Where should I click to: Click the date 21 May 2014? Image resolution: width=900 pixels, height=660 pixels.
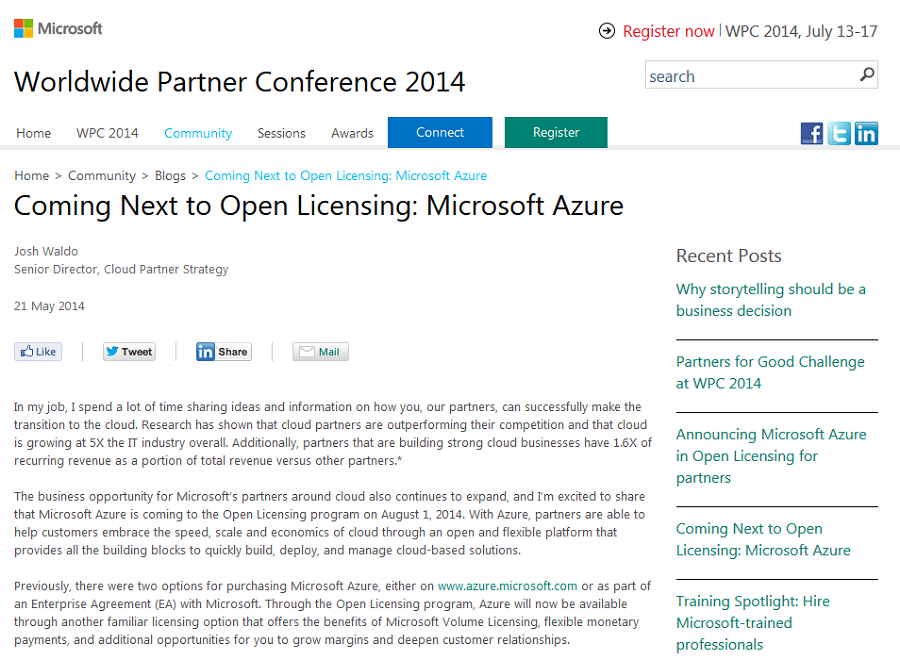[x=49, y=306]
